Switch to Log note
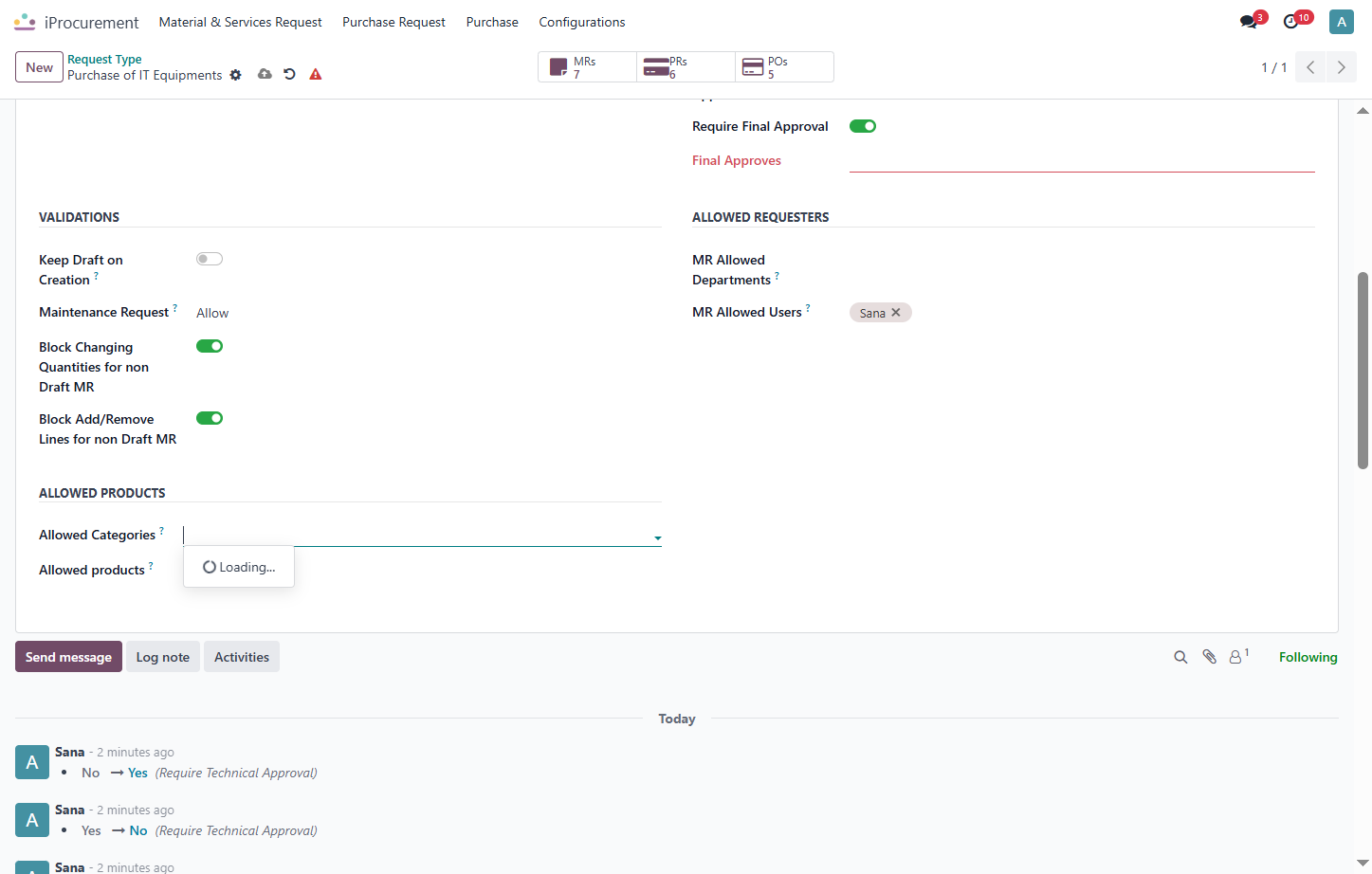The height and width of the screenshot is (874, 1372). (163, 657)
